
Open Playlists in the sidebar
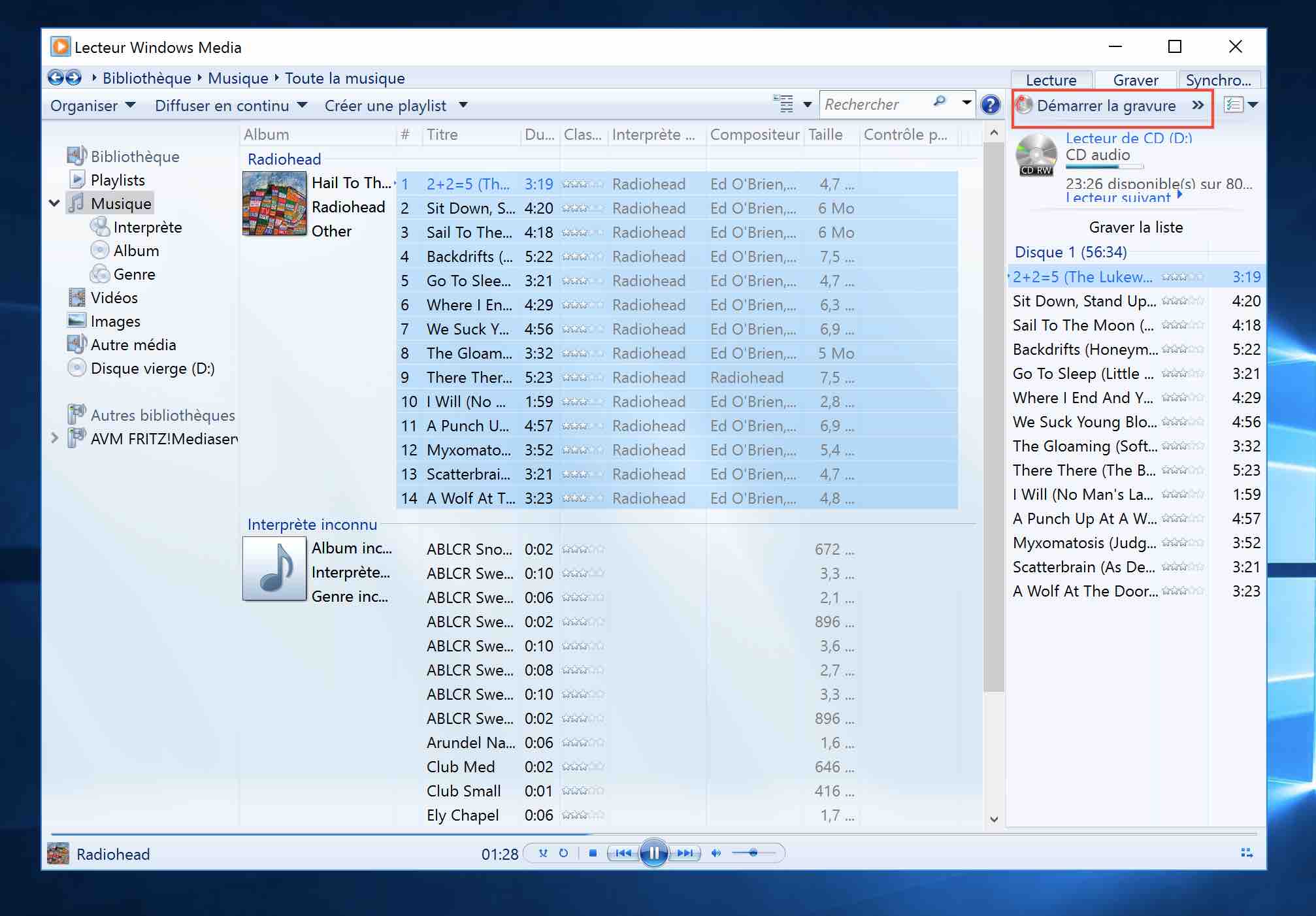118,180
